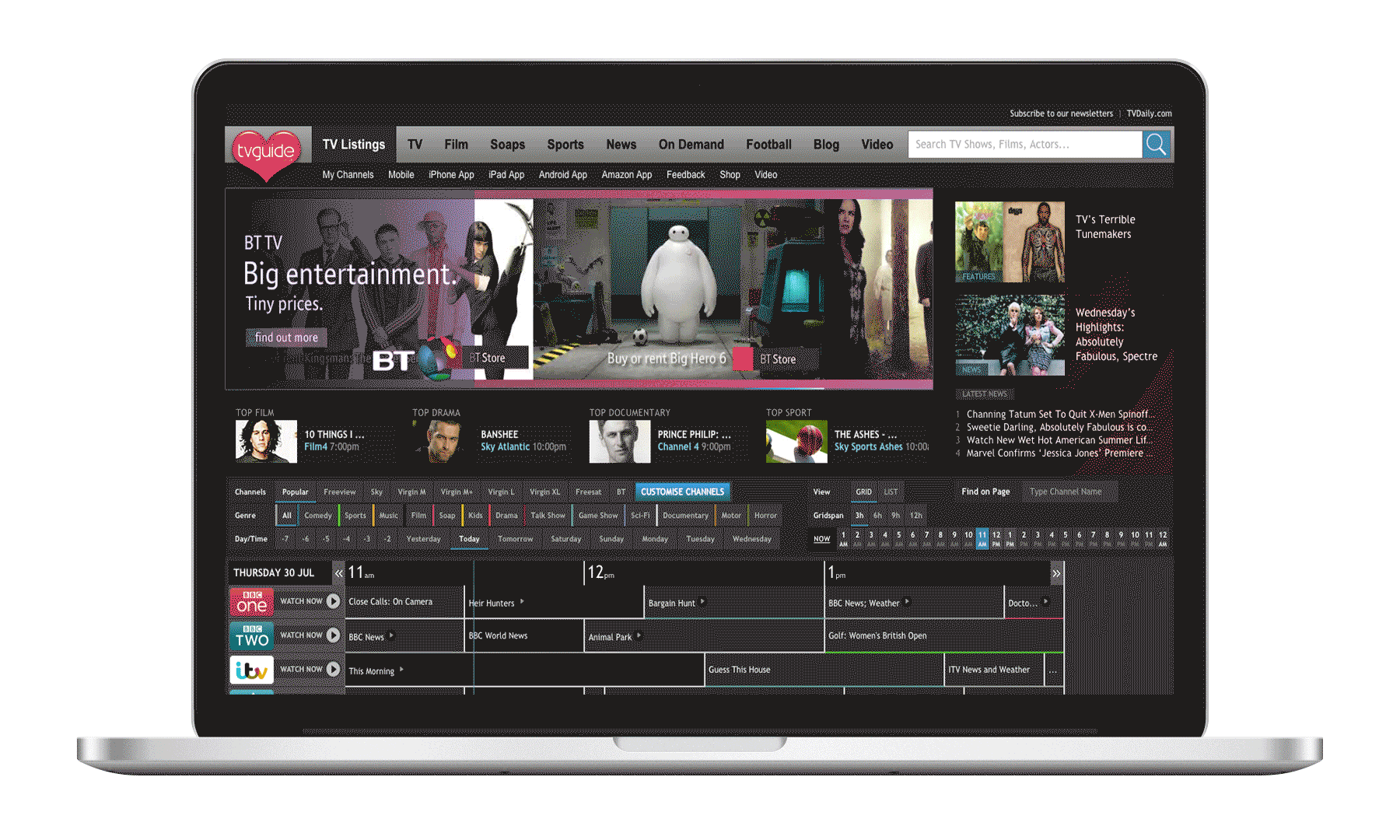
Task: Play ITV Watch Now icon
Action: tap(333, 669)
